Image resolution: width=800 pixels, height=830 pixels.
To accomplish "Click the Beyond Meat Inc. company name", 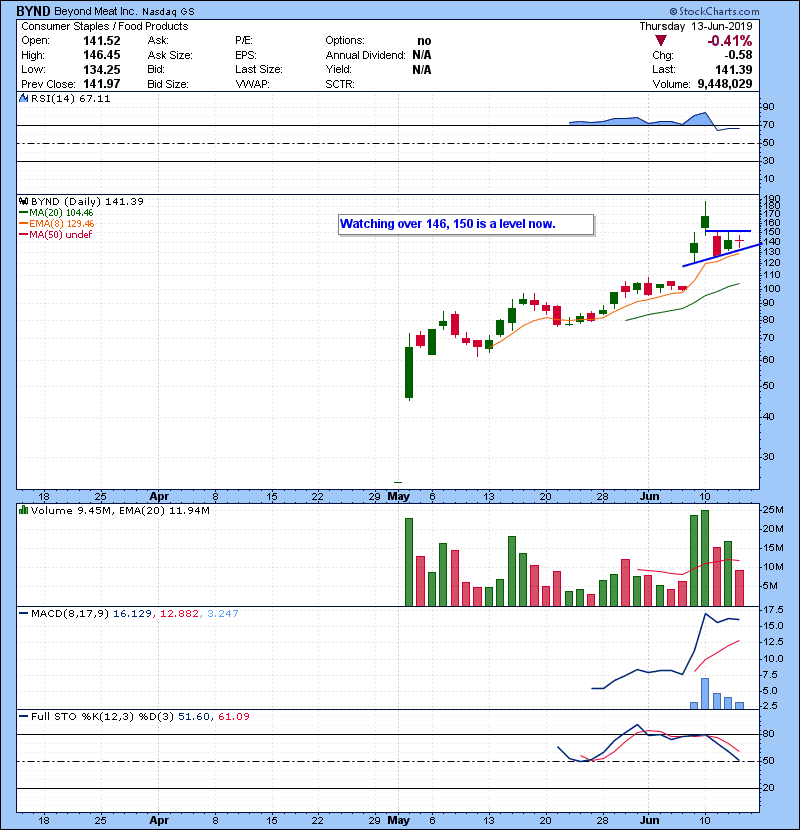I will point(95,11).
